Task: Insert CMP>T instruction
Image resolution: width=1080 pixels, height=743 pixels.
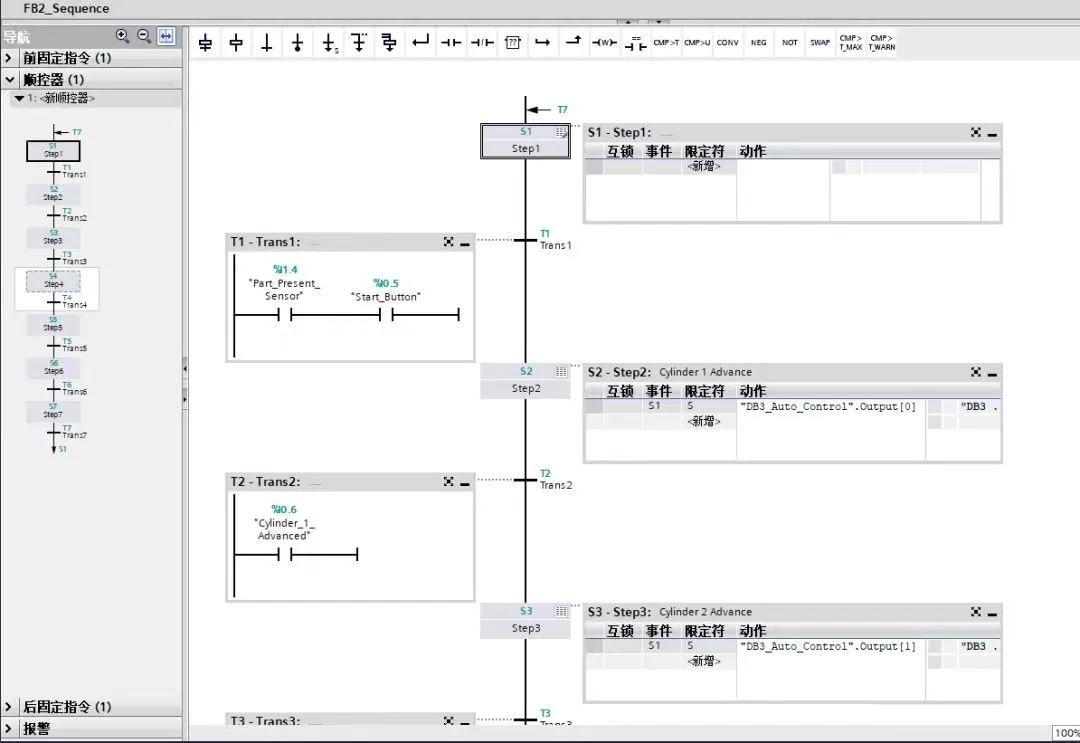Action: (x=666, y=43)
